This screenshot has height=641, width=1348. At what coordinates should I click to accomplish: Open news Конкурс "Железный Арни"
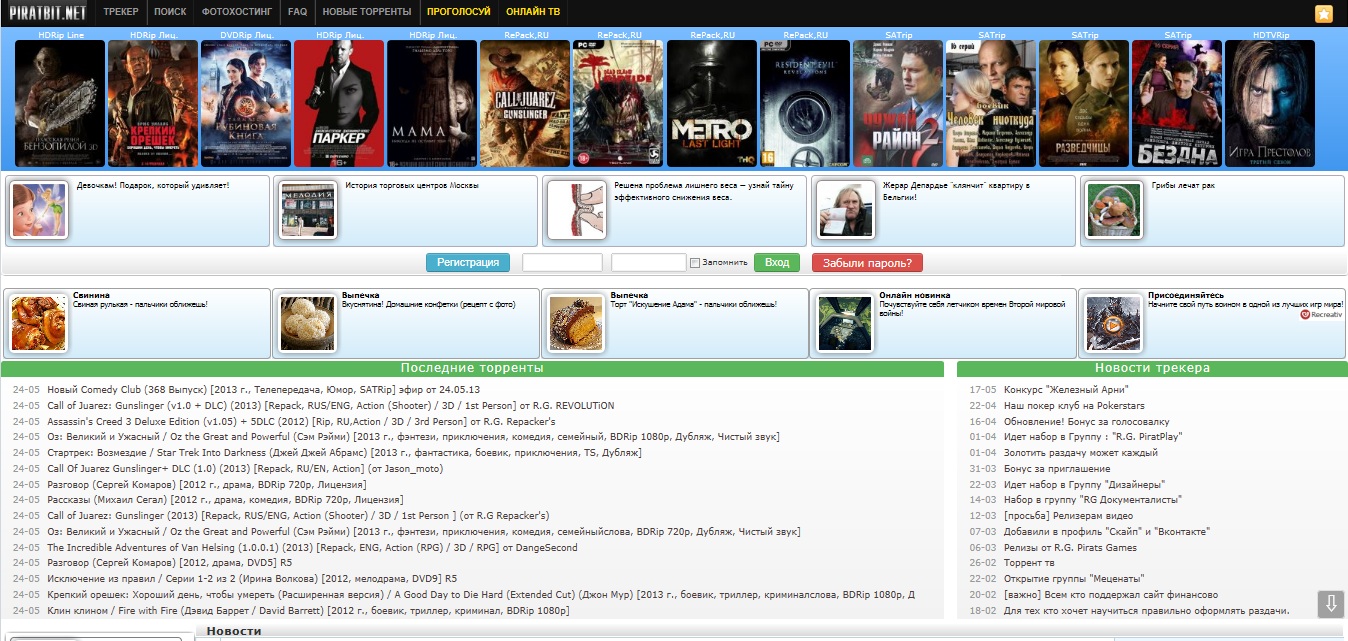coord(1066,390)
